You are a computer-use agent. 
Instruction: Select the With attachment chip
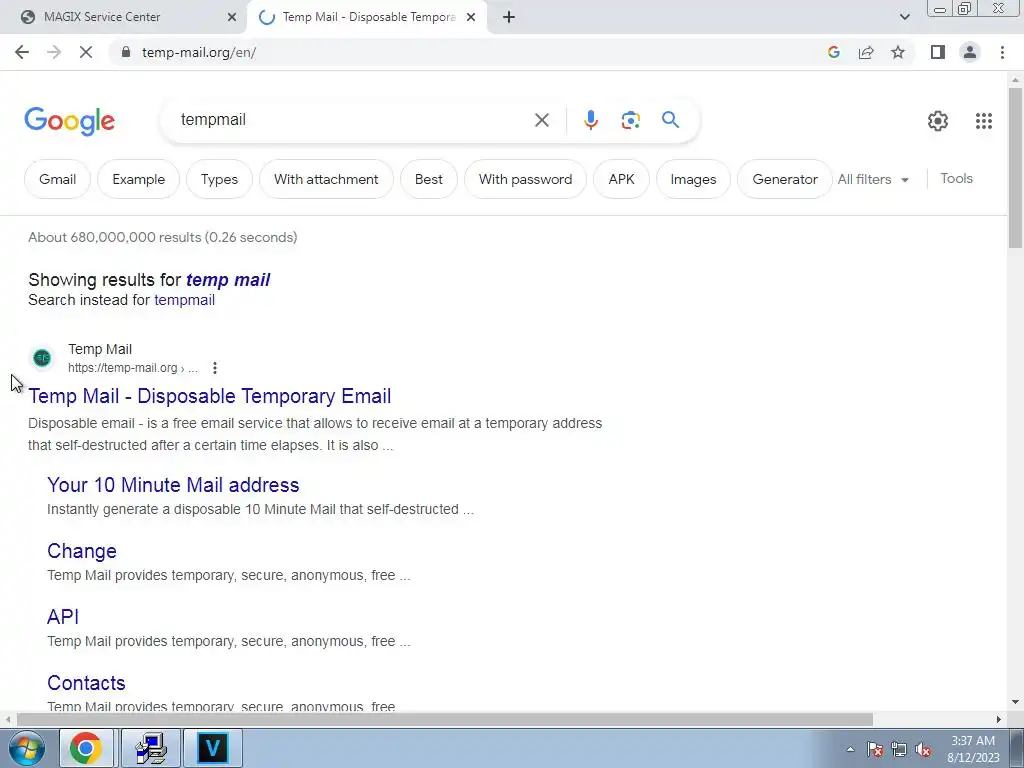click(327, 179)
